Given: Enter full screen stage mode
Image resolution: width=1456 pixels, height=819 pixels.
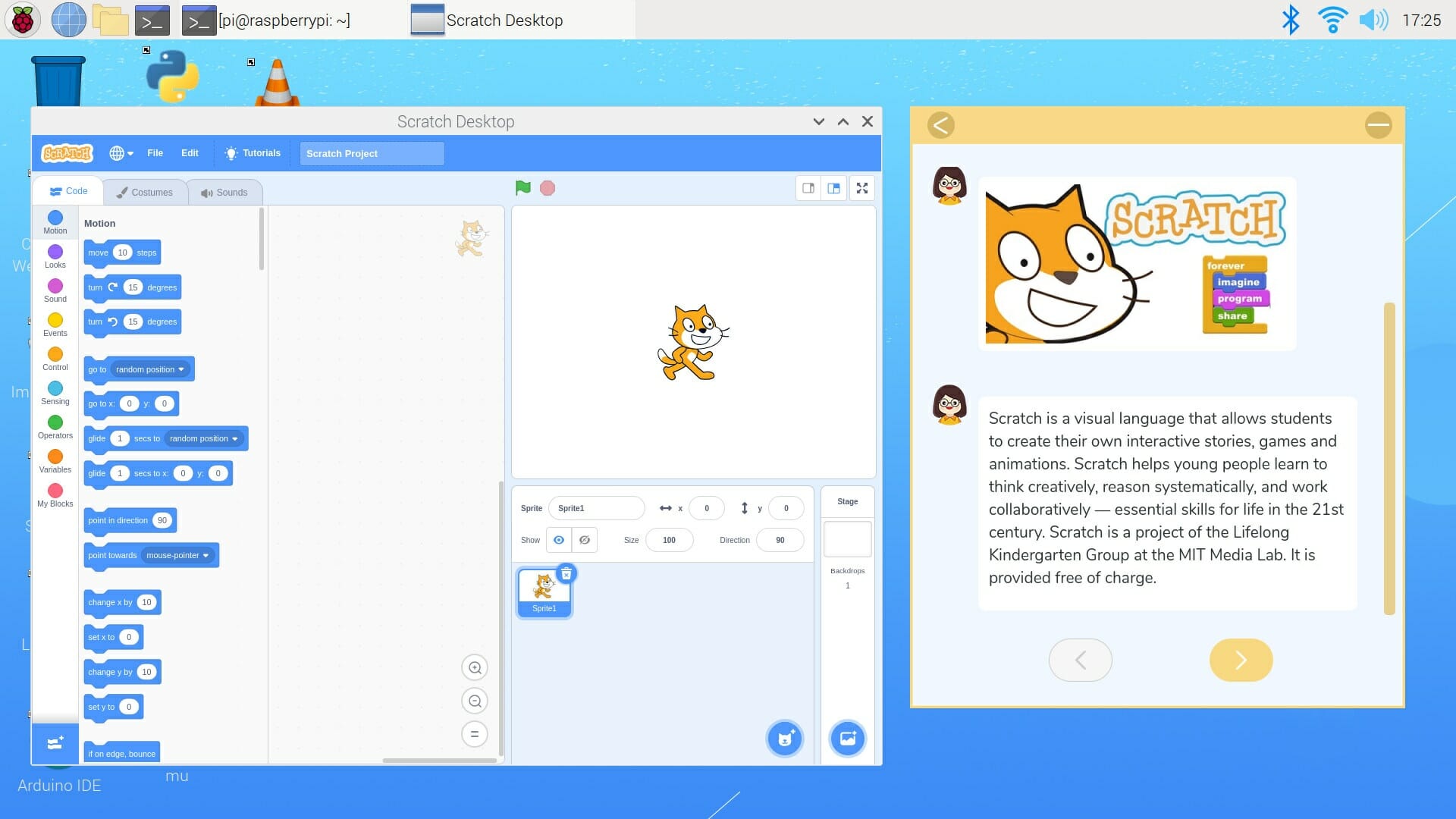Looking at the screenshot, I should pos(862,188).
